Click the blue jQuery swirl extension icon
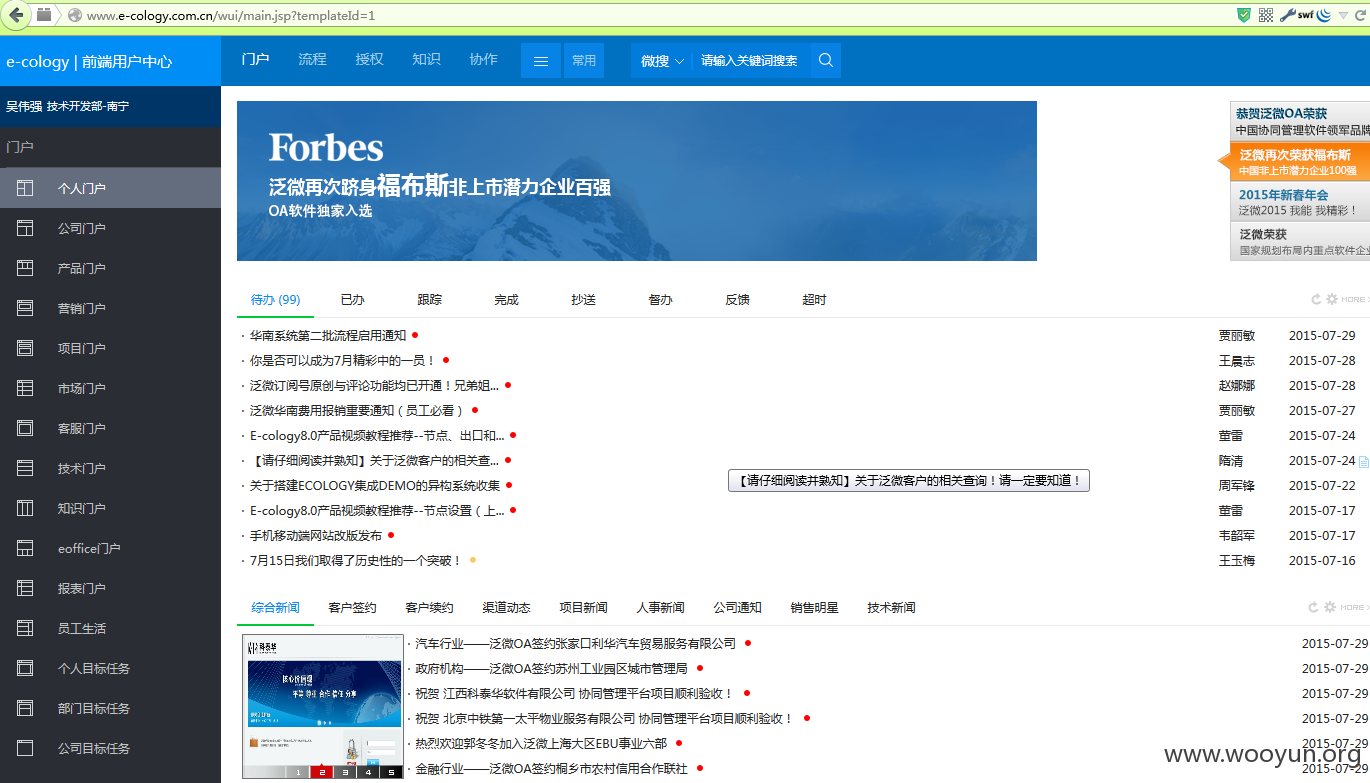The image size is (1370, 783). click(x=1324, y=15)
